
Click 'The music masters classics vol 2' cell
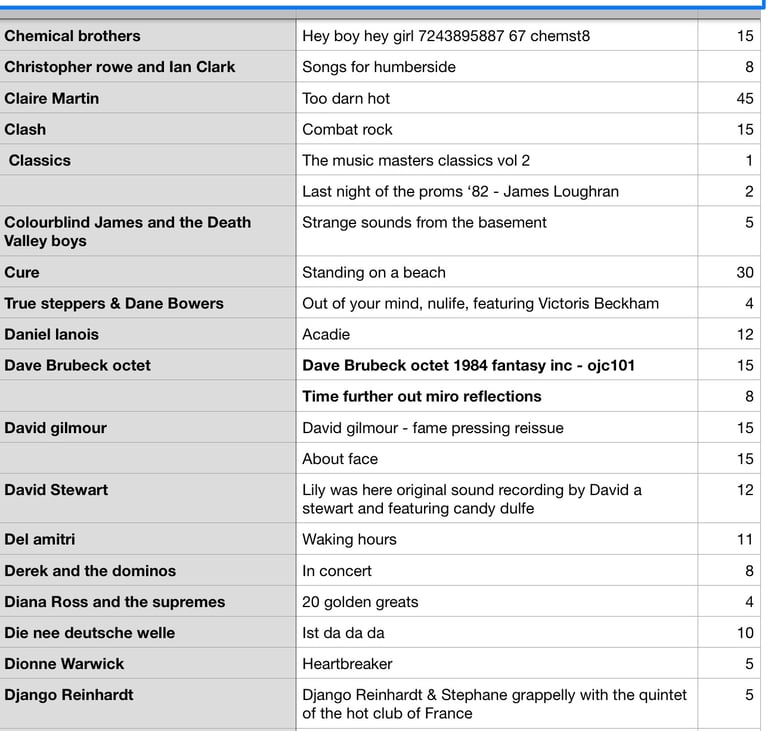(497, 160)
